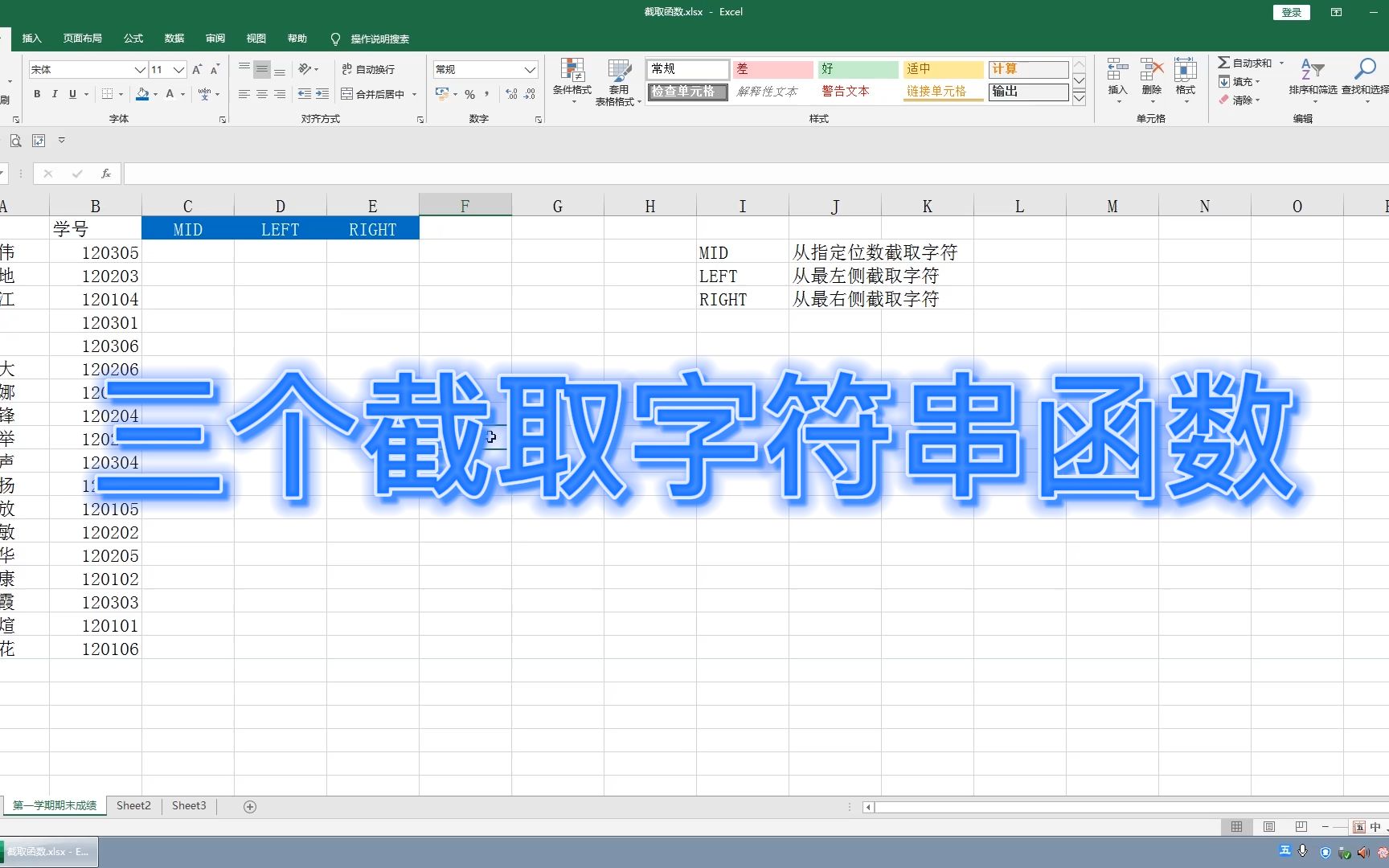
Task: Open font size 11 dropdown
Action: click(179, 70)
